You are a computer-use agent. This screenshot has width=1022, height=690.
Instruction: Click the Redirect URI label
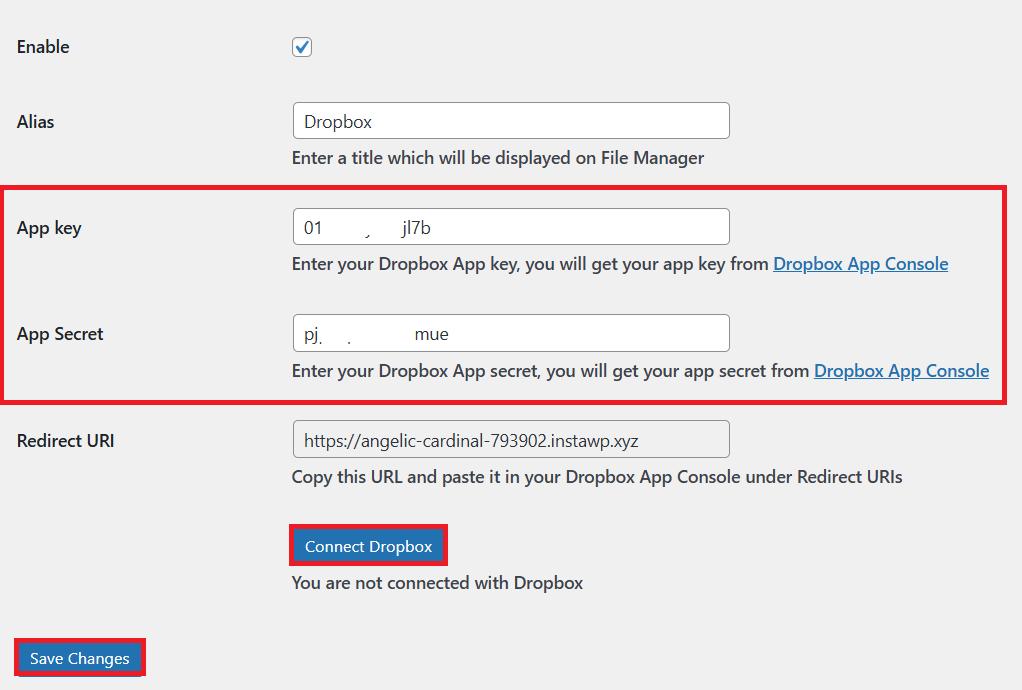(x=65, y=440)
